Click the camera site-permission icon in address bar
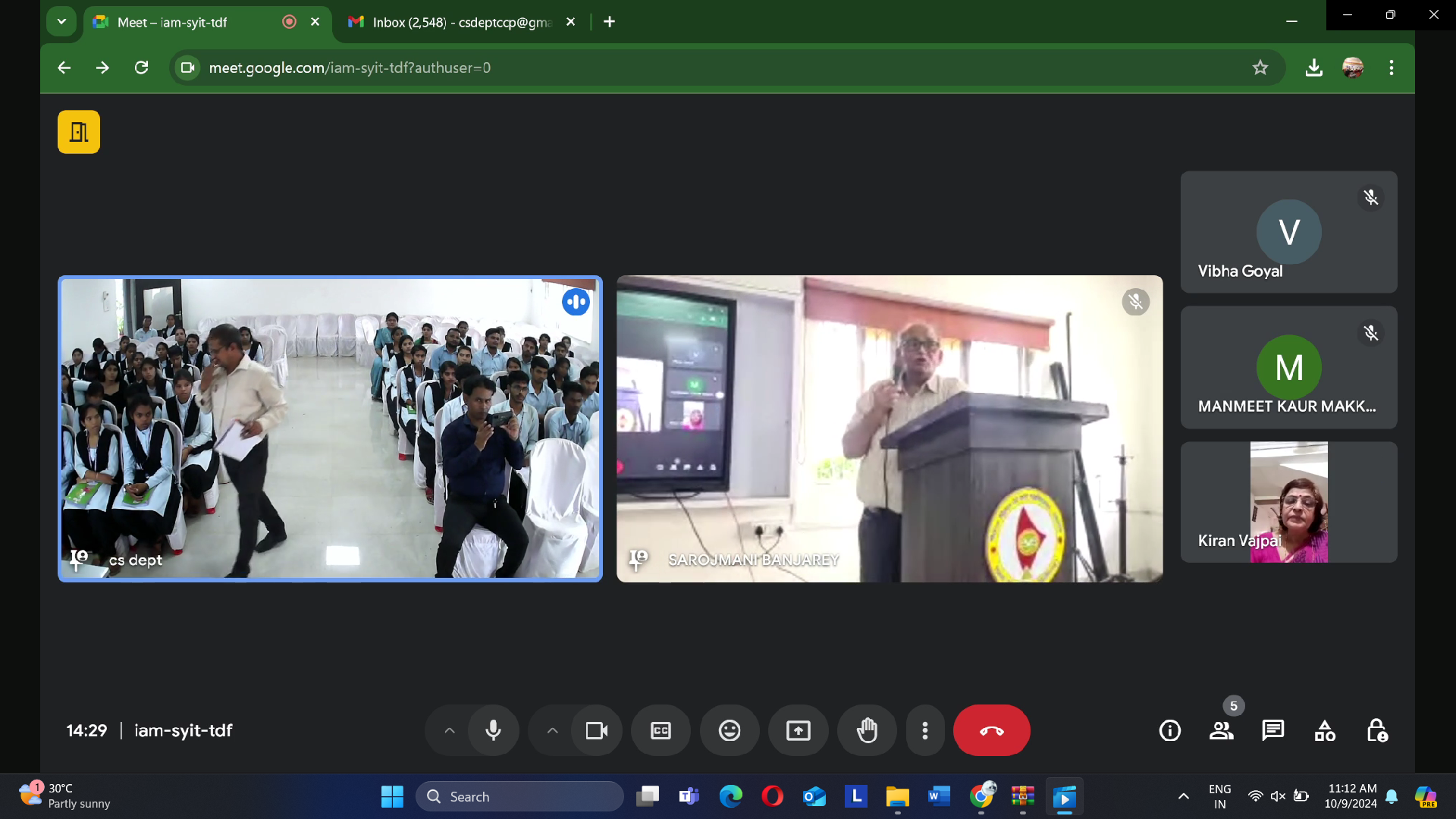Viewport: 1456px width, 819px height. [x=187, y=67]
